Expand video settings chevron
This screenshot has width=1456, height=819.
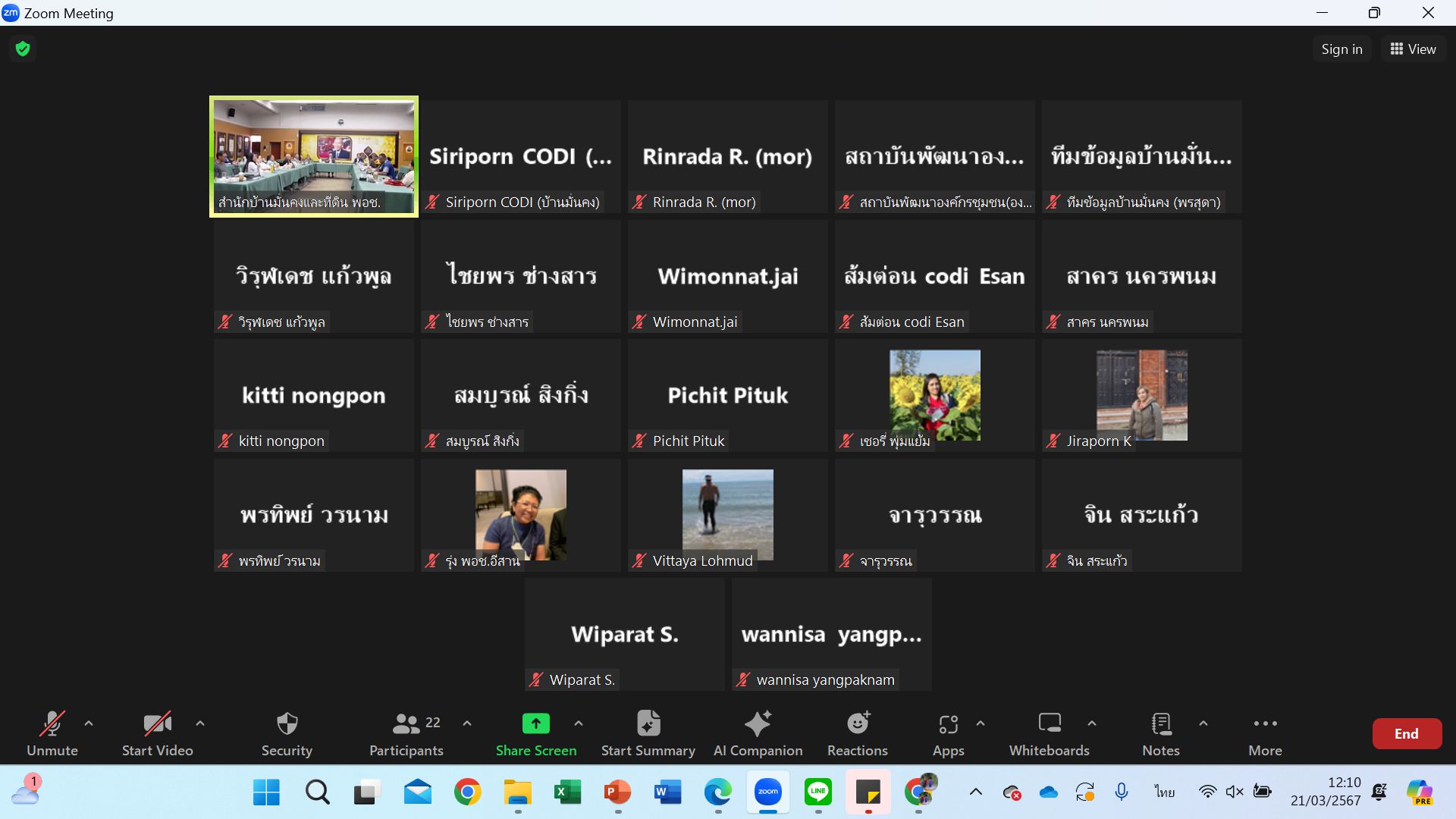pyautogui.click(x=200, y=723)
